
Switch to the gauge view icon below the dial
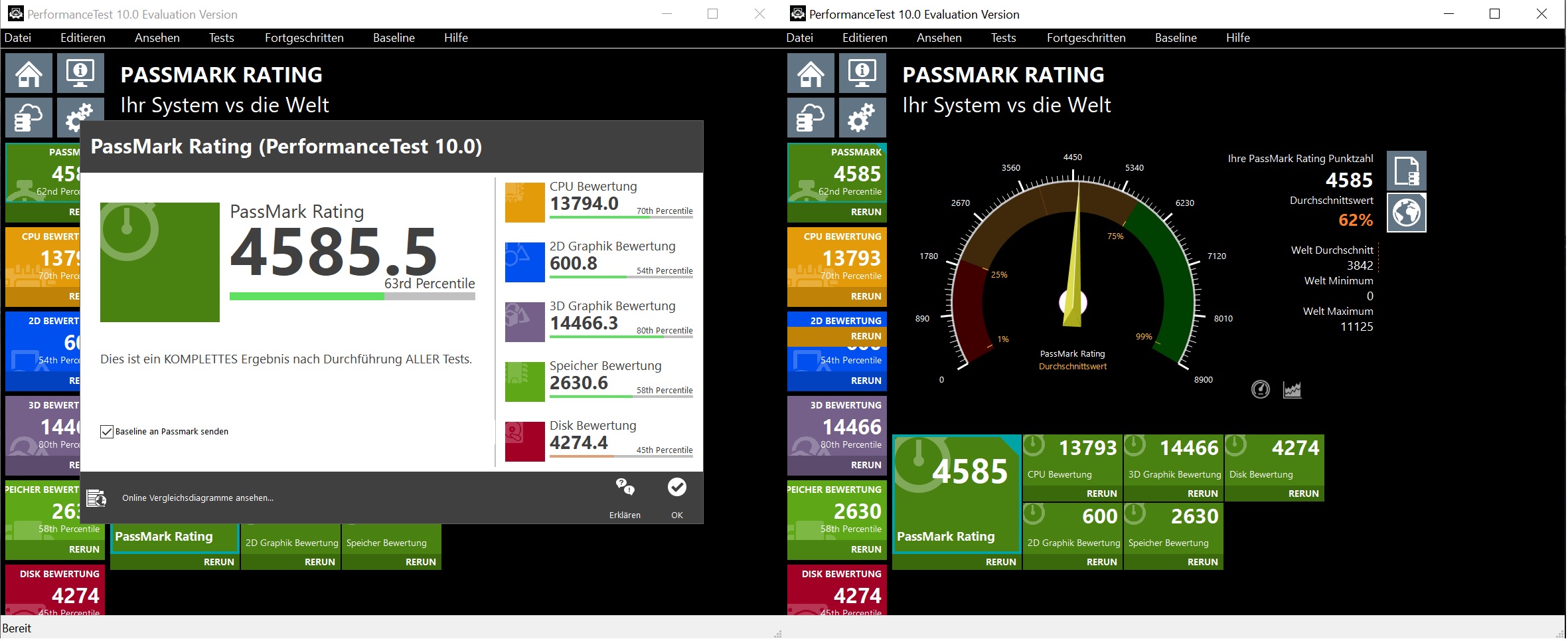[1261, 389]
